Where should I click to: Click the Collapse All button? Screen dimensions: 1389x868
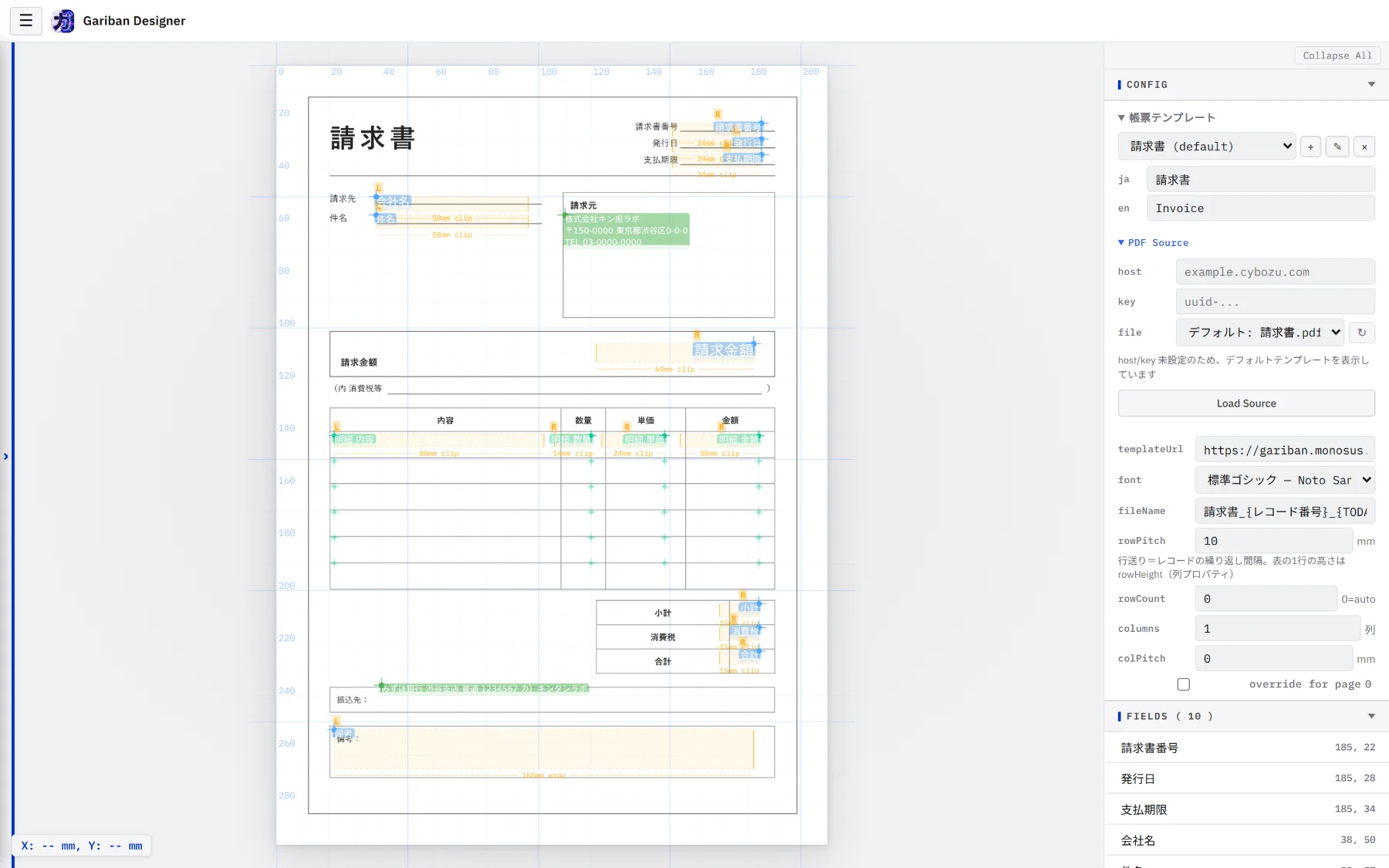[1337, 56]
